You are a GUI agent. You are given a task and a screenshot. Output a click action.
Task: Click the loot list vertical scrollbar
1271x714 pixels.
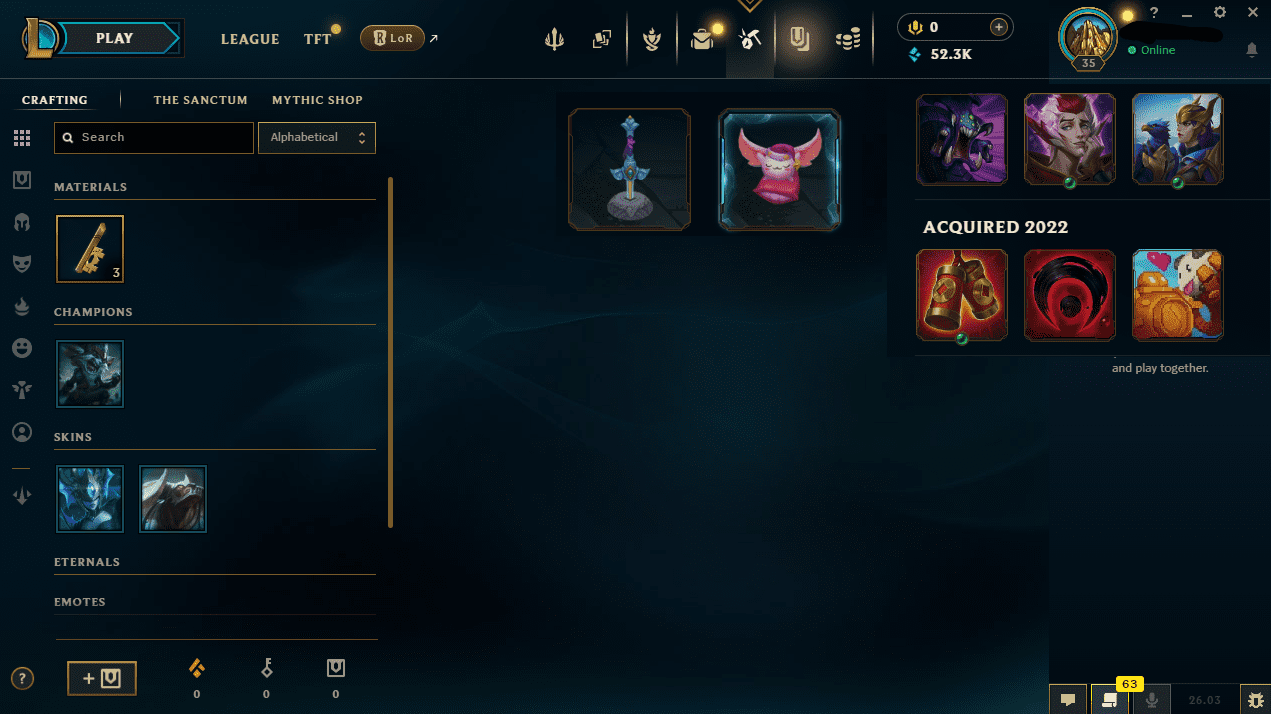coord(390,352)
